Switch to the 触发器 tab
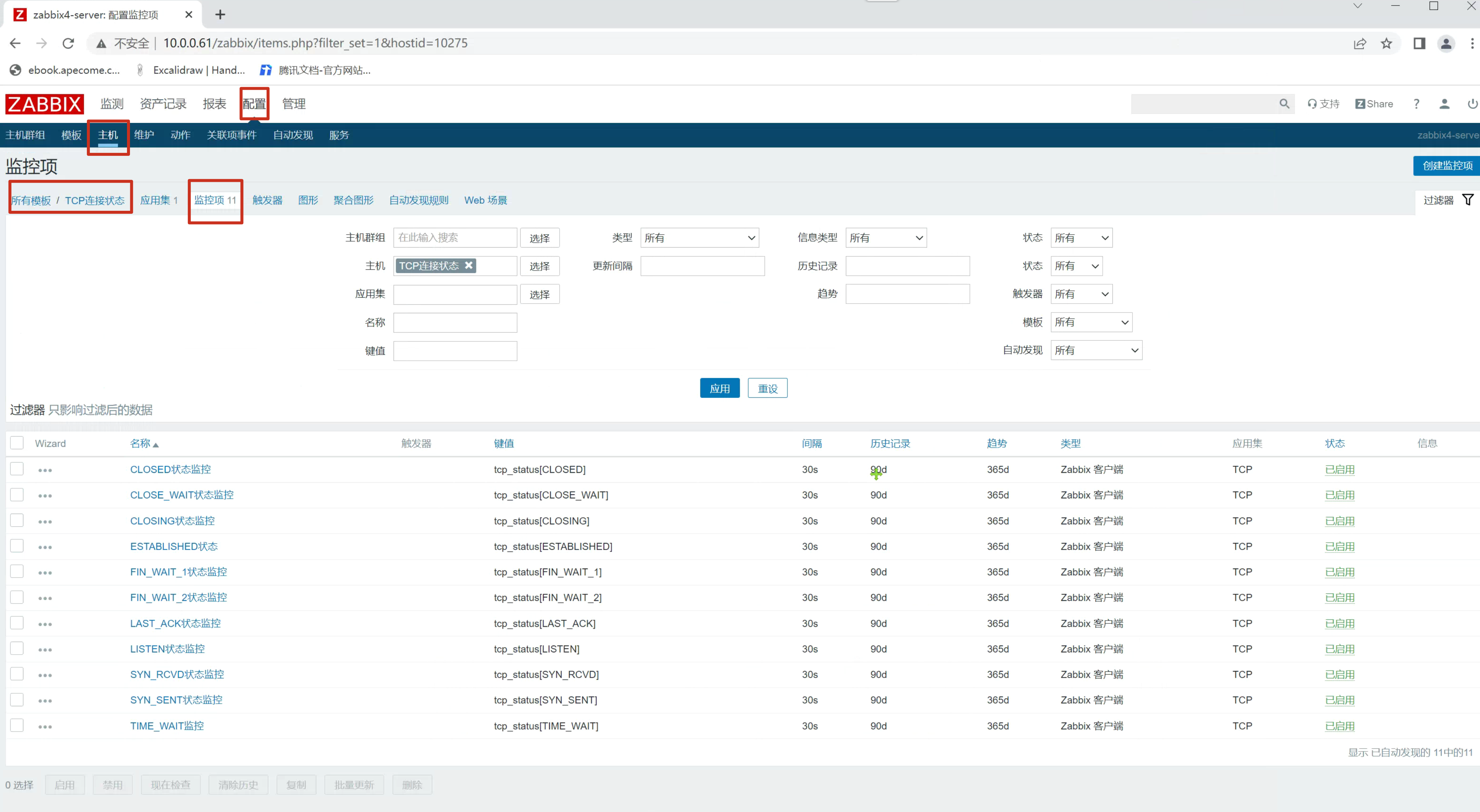Image resolution: width=1480 pixels, height=812 pixels. coord(267,200)
